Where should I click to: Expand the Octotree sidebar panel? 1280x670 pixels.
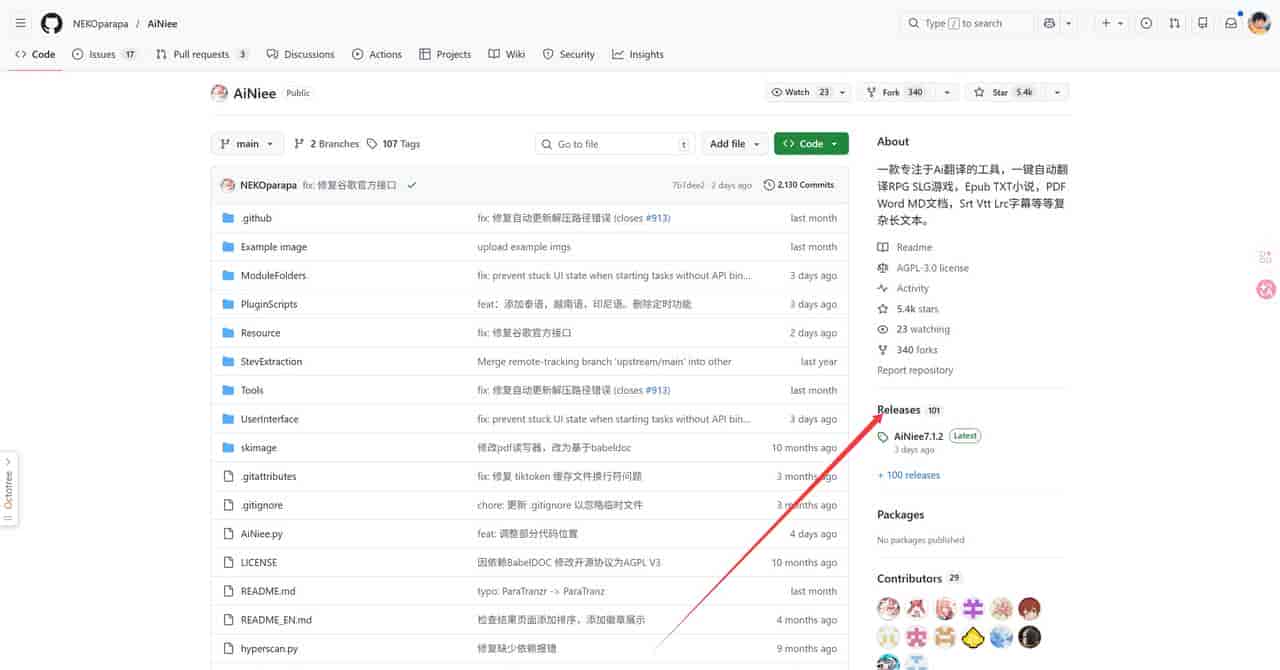[9, 490]
